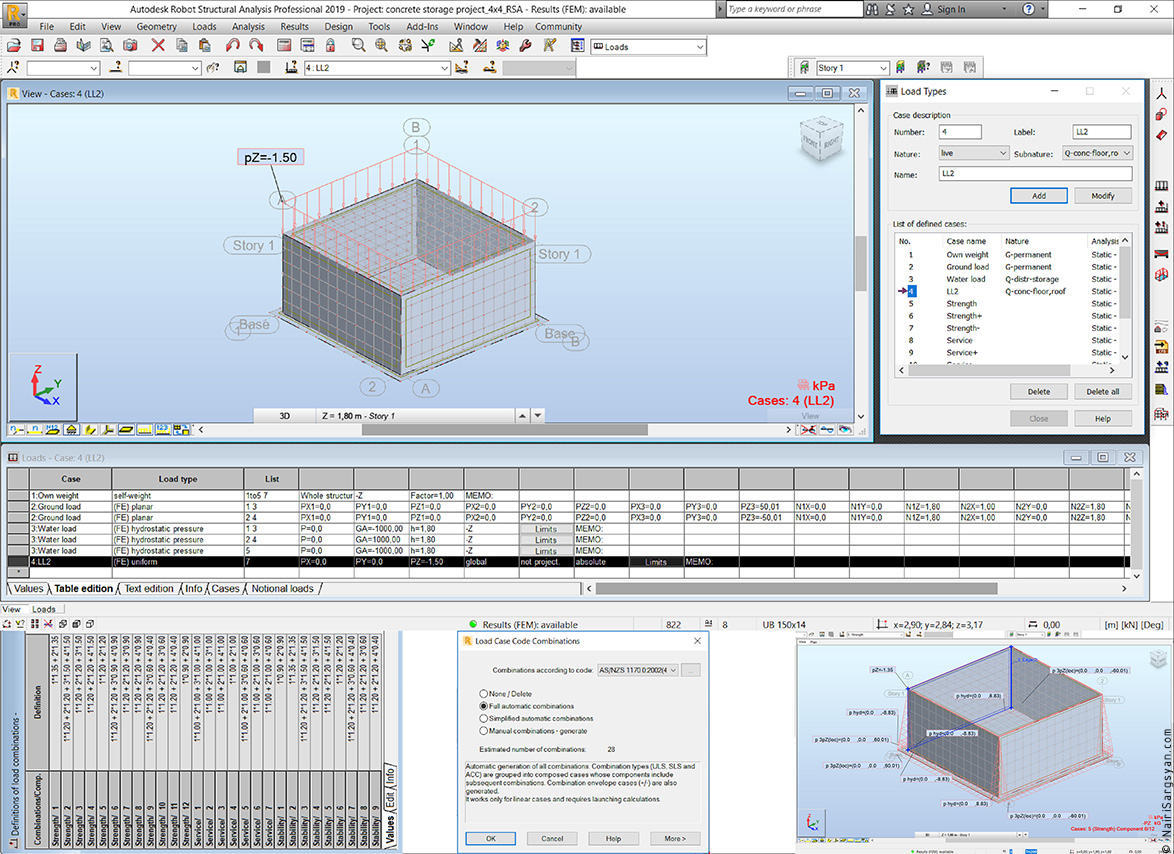Viewport: 1174px width, 854px height.
Task: Click the red padlock results lock icon
Action: point(330,46)
